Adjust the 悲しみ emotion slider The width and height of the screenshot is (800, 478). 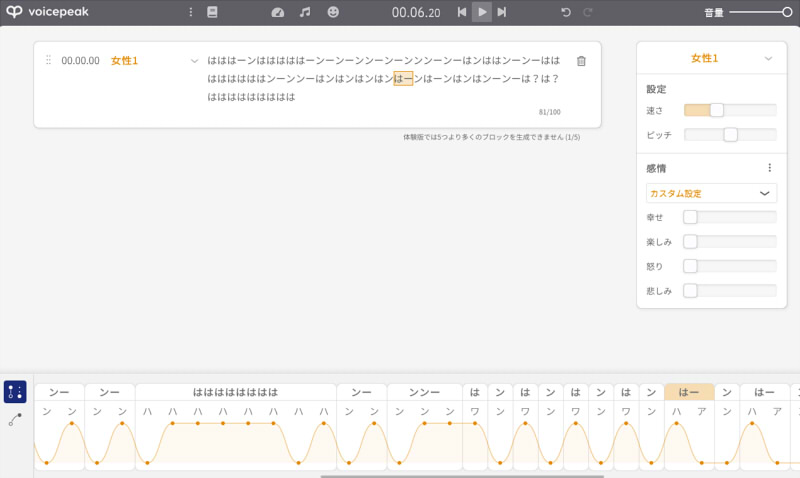coord(730,290)
